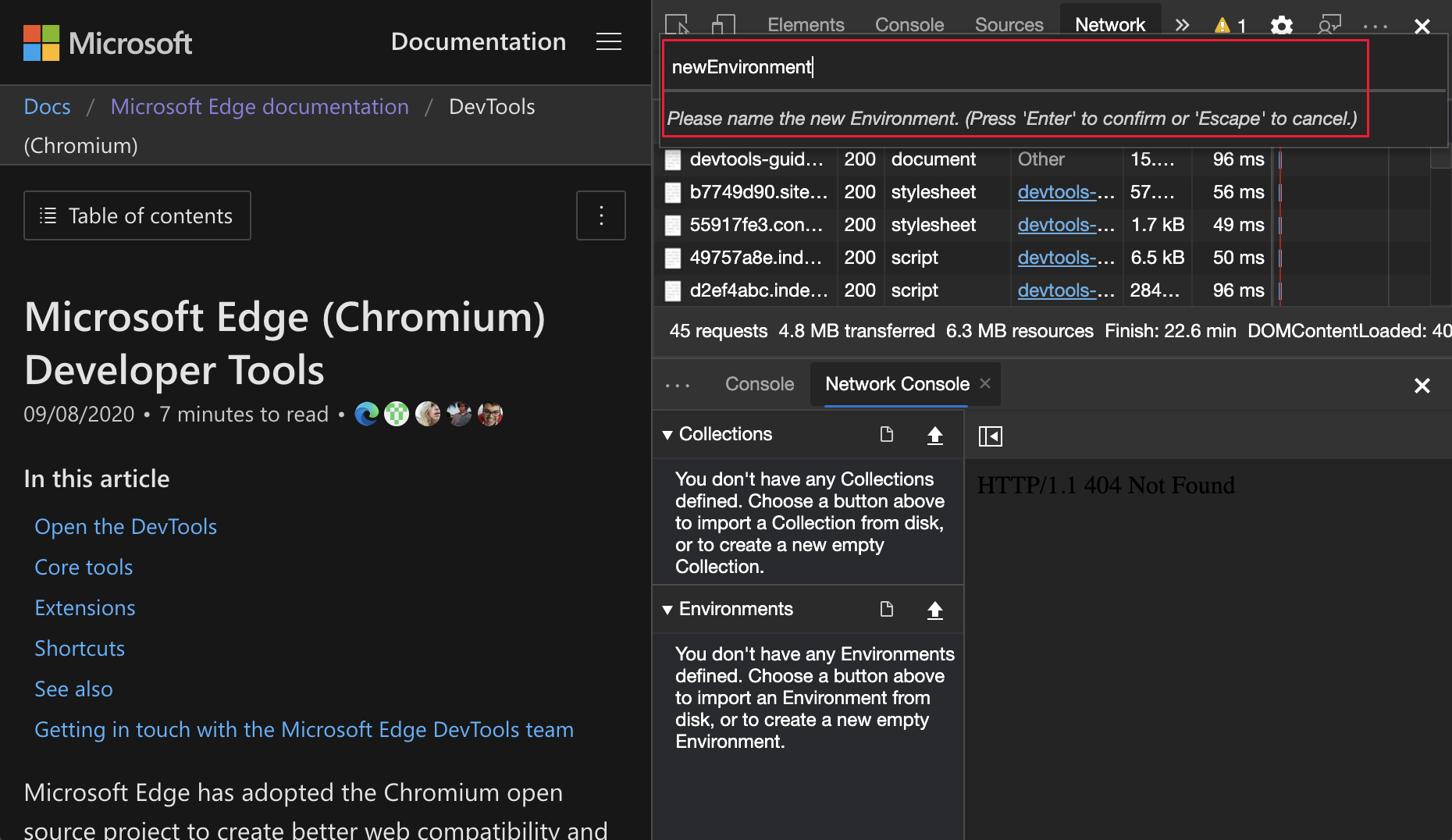Import an Environment from disk
Screen dimensions: 1452x840
coord(935,610)
